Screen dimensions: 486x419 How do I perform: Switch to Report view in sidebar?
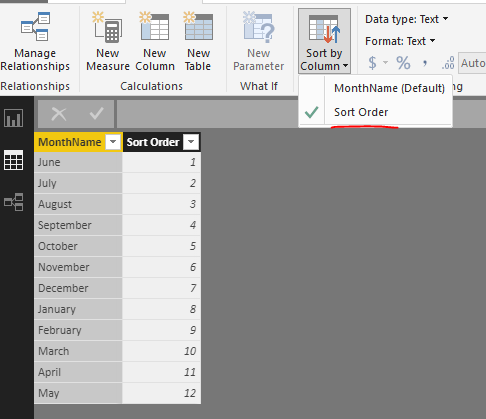pyautogui.click(x=14, y=118)
